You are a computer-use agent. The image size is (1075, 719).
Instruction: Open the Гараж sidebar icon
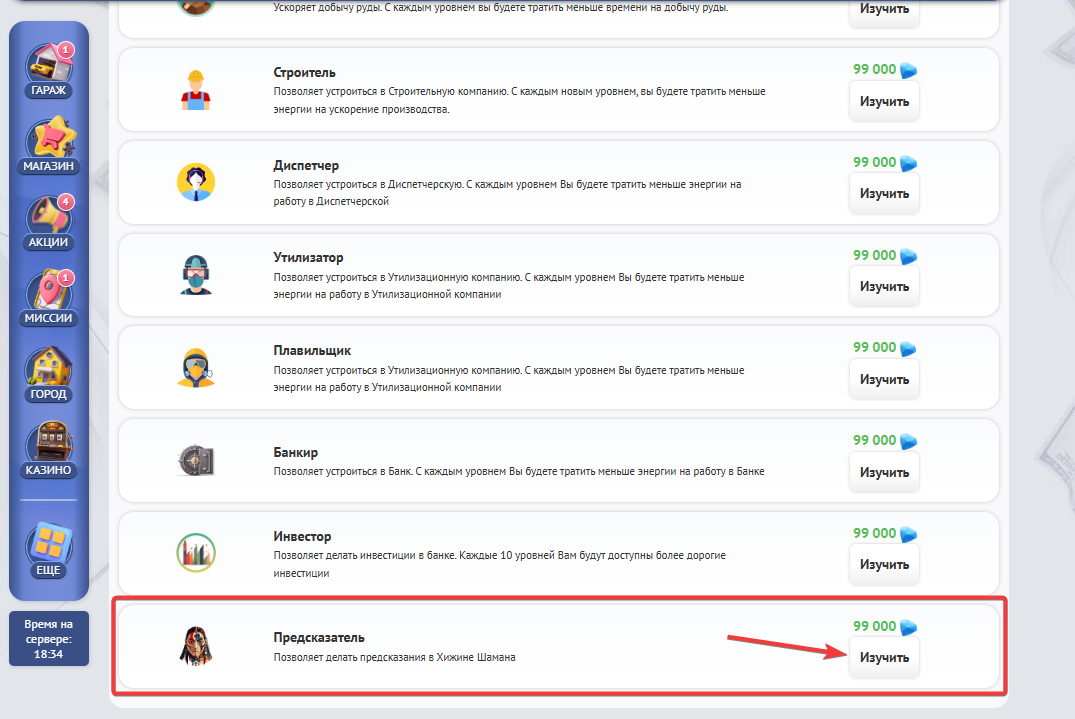49,64
